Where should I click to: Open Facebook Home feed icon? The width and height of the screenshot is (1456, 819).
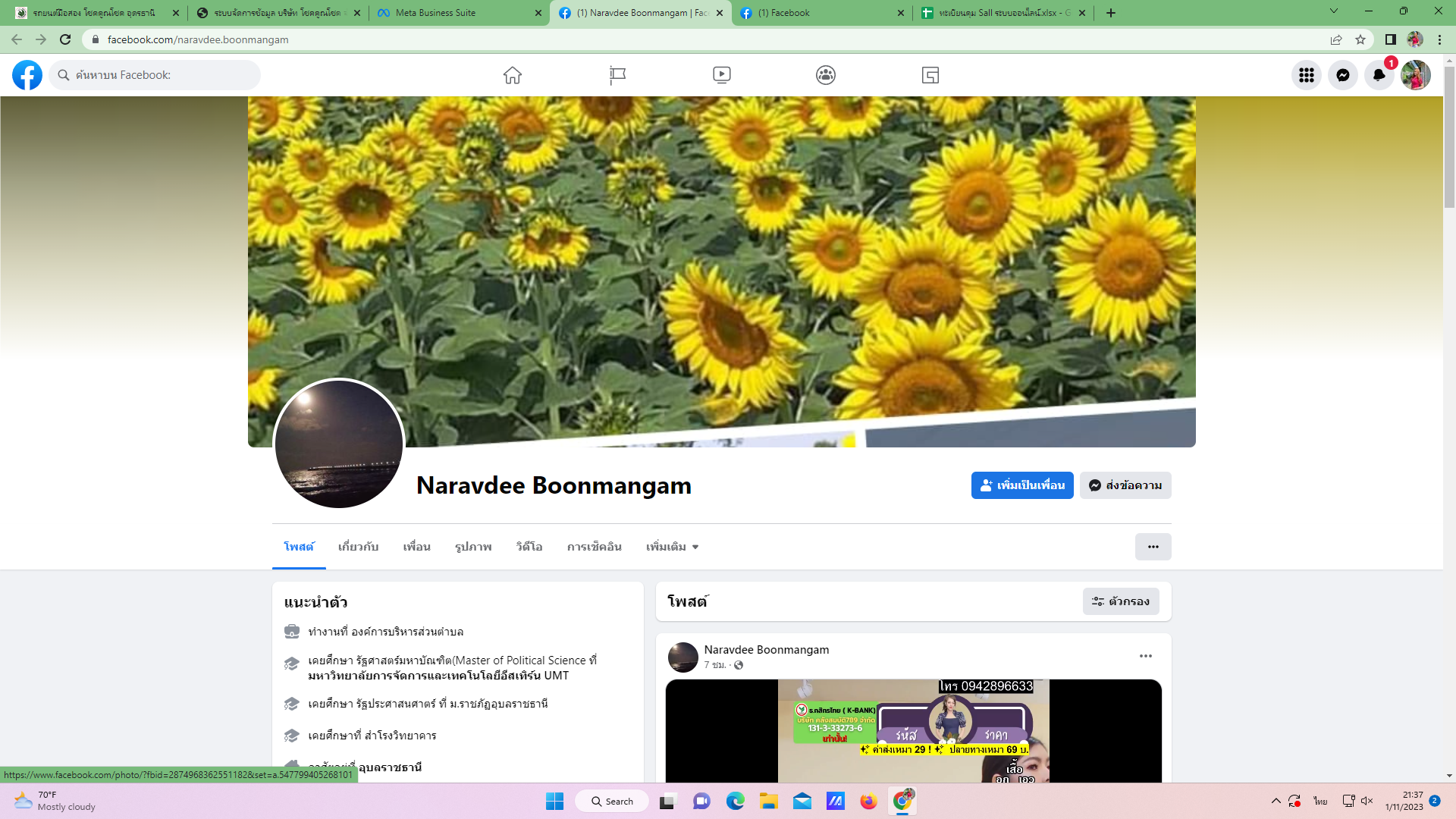pyautogui.click(x=513, y=75)
